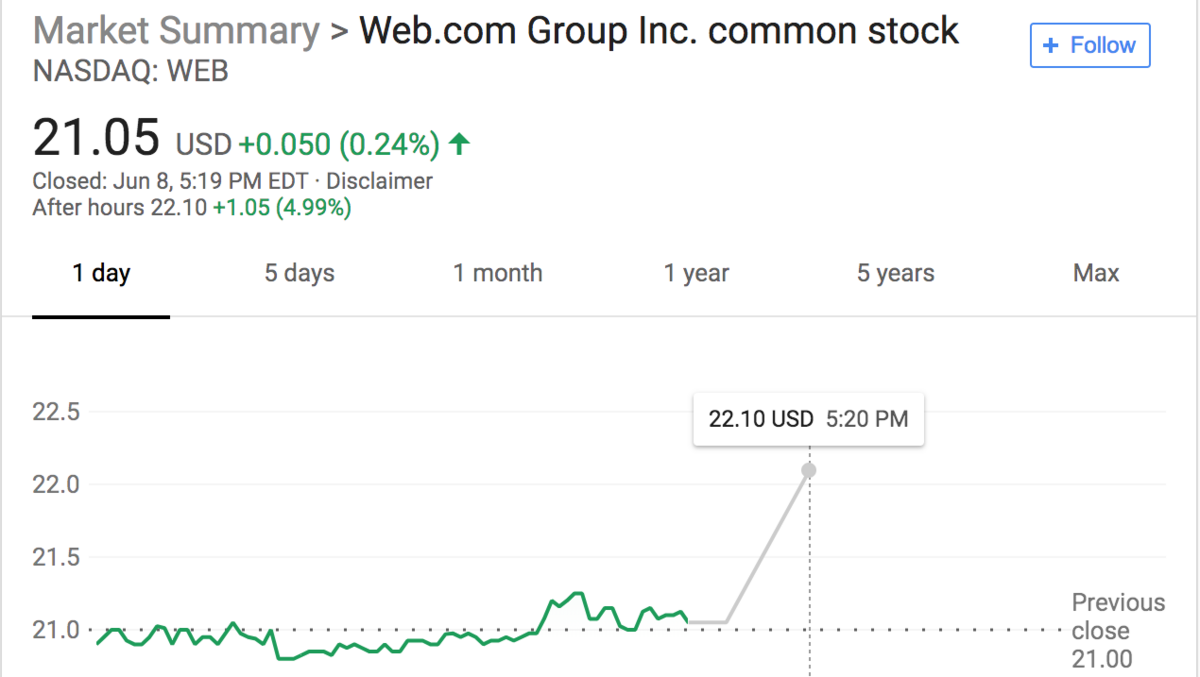Screen dimensions: 1200x677
Task: Open the 1 month chart view
Action: pyautogui.click(x=497, y=272)
